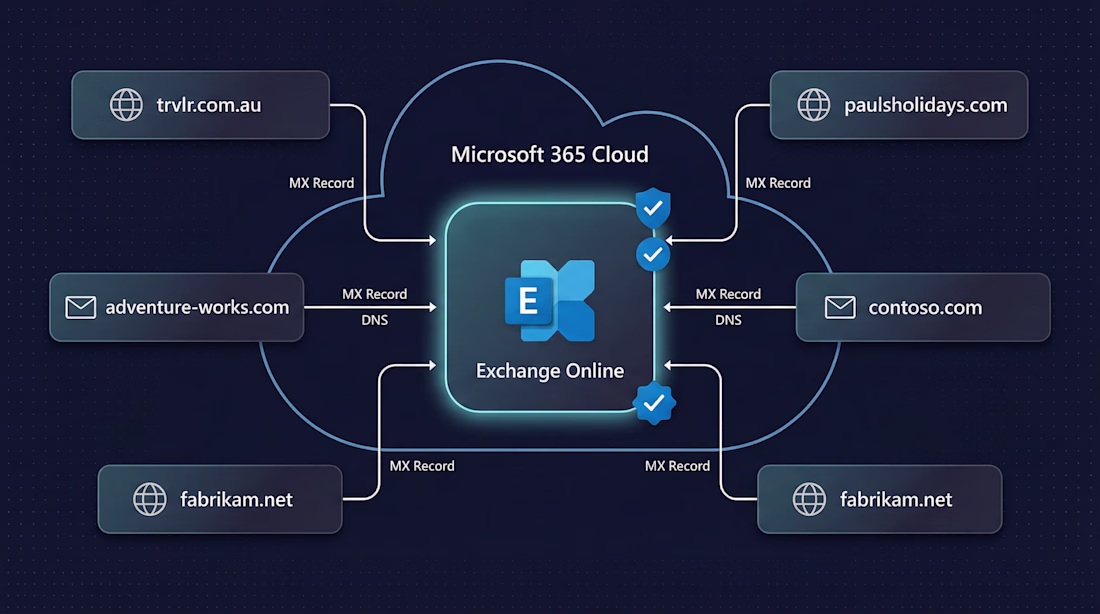Click the globe icon beside paulsholidays.com
This screenshot has width=1100, height=614.
coord(814,105)
